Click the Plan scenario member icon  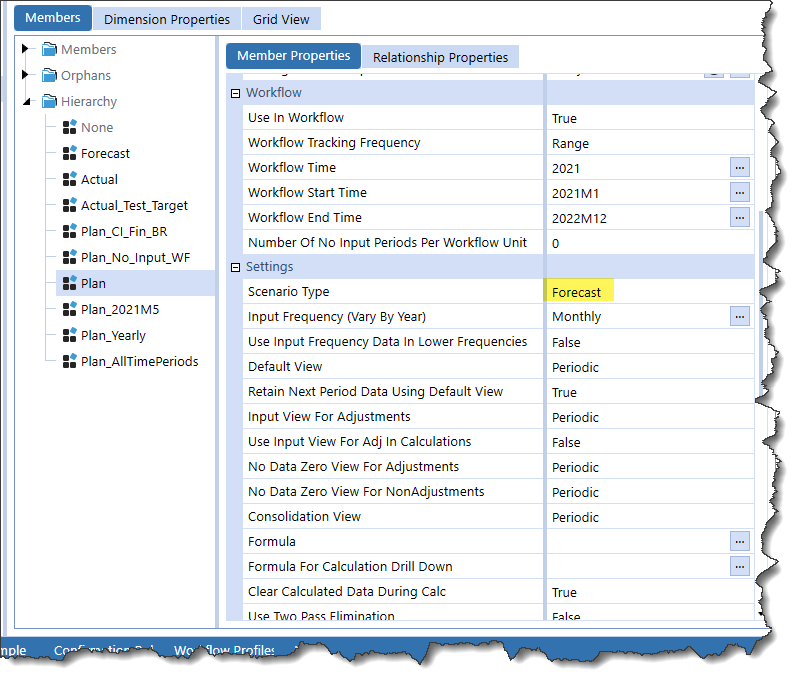coord(70,283)
